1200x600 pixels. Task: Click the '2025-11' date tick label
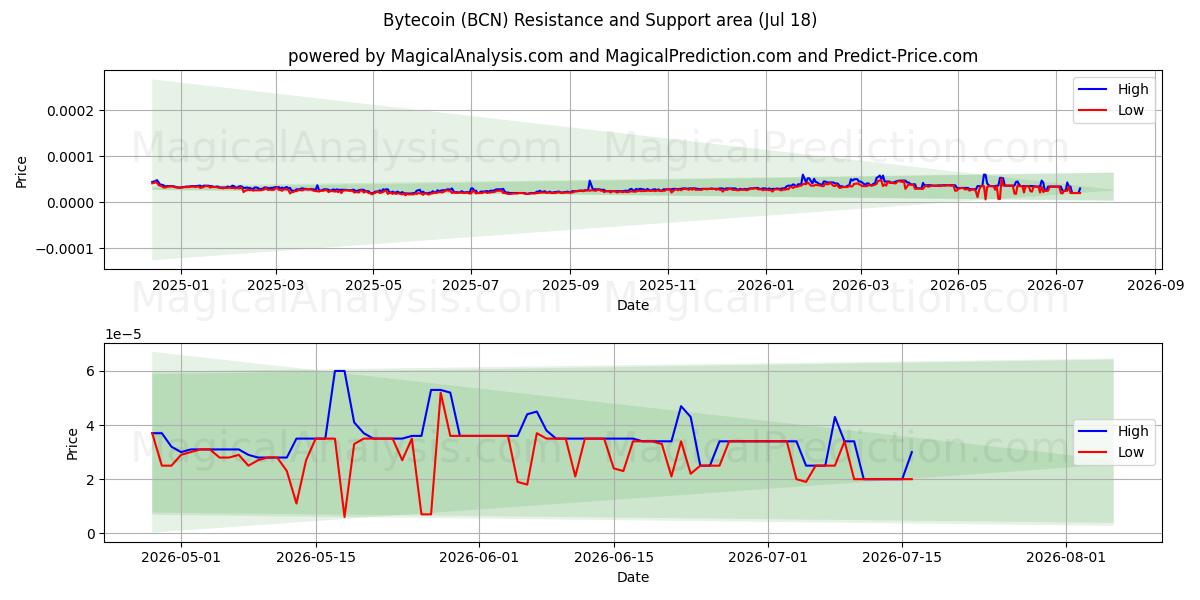[668, 286]
